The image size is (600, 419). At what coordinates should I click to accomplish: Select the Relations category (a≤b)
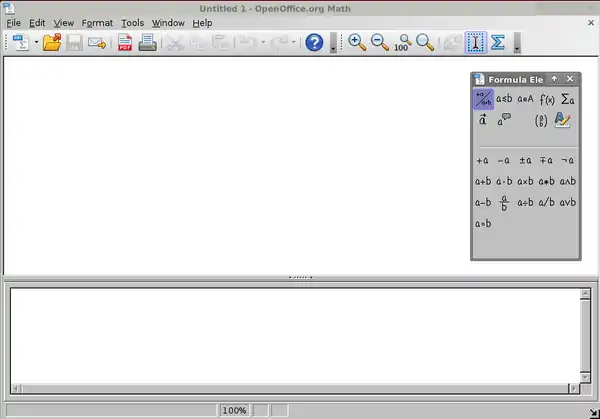click(x=504, y=99)
